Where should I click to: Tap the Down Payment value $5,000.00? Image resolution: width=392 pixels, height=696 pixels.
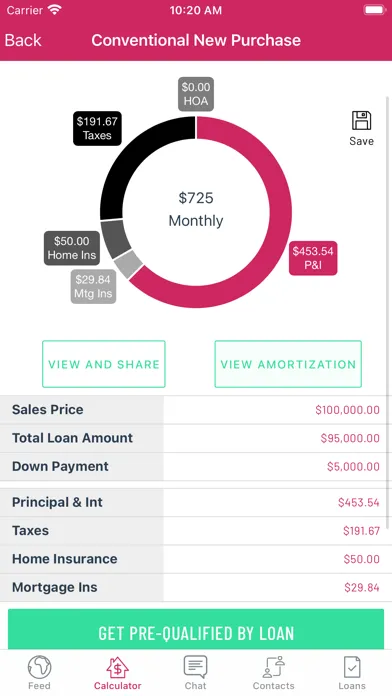coord(353,467)
